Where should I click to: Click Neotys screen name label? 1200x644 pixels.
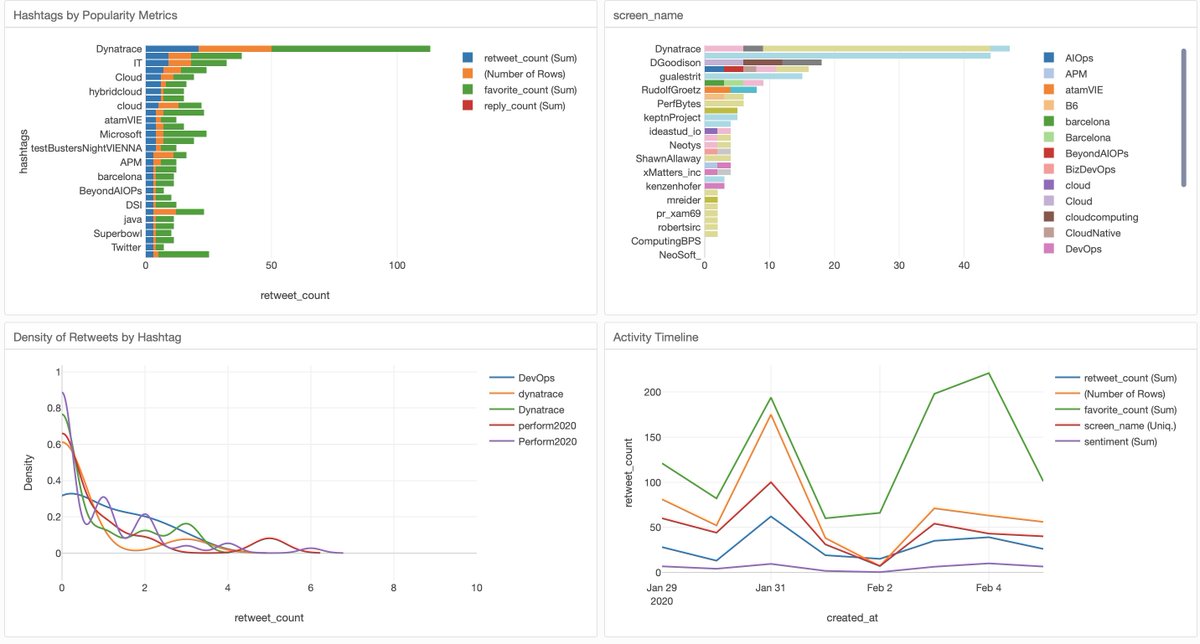point(683,145)
